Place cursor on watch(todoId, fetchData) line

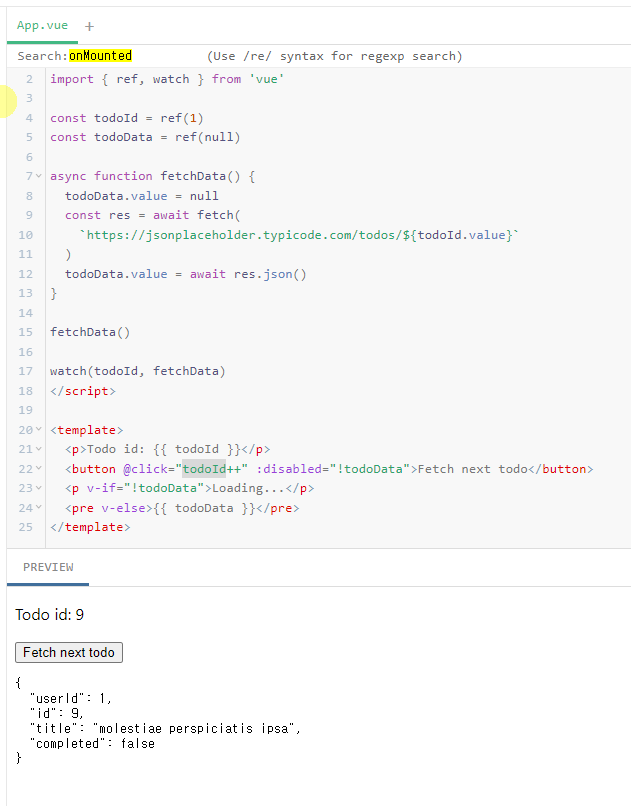coord(138,371)
